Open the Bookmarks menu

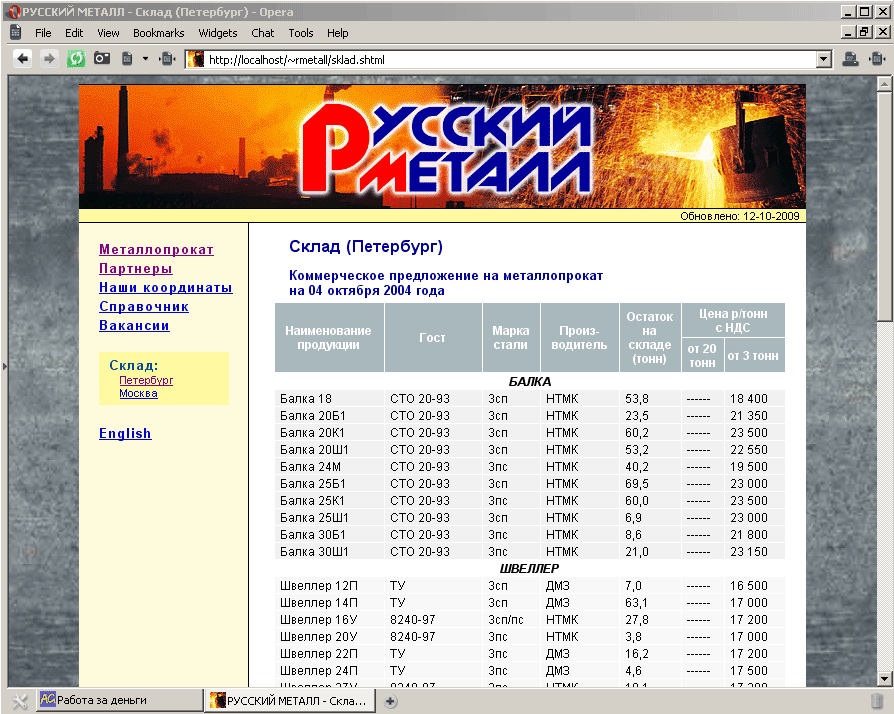coord(159,33)
